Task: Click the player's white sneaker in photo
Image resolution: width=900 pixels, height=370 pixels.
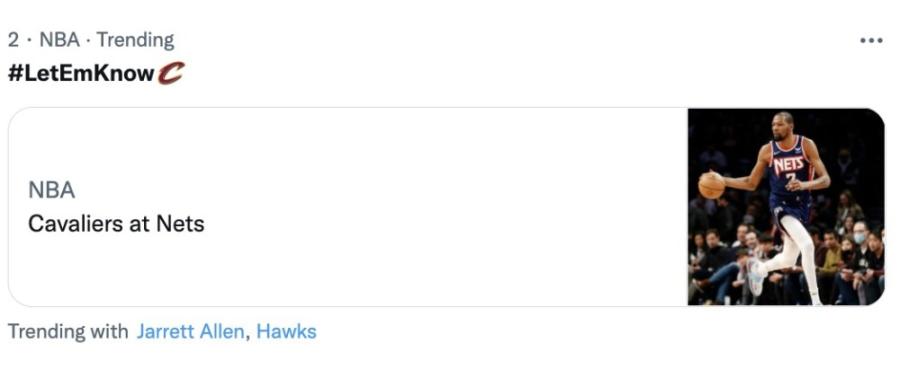Action: coord(758,276)
